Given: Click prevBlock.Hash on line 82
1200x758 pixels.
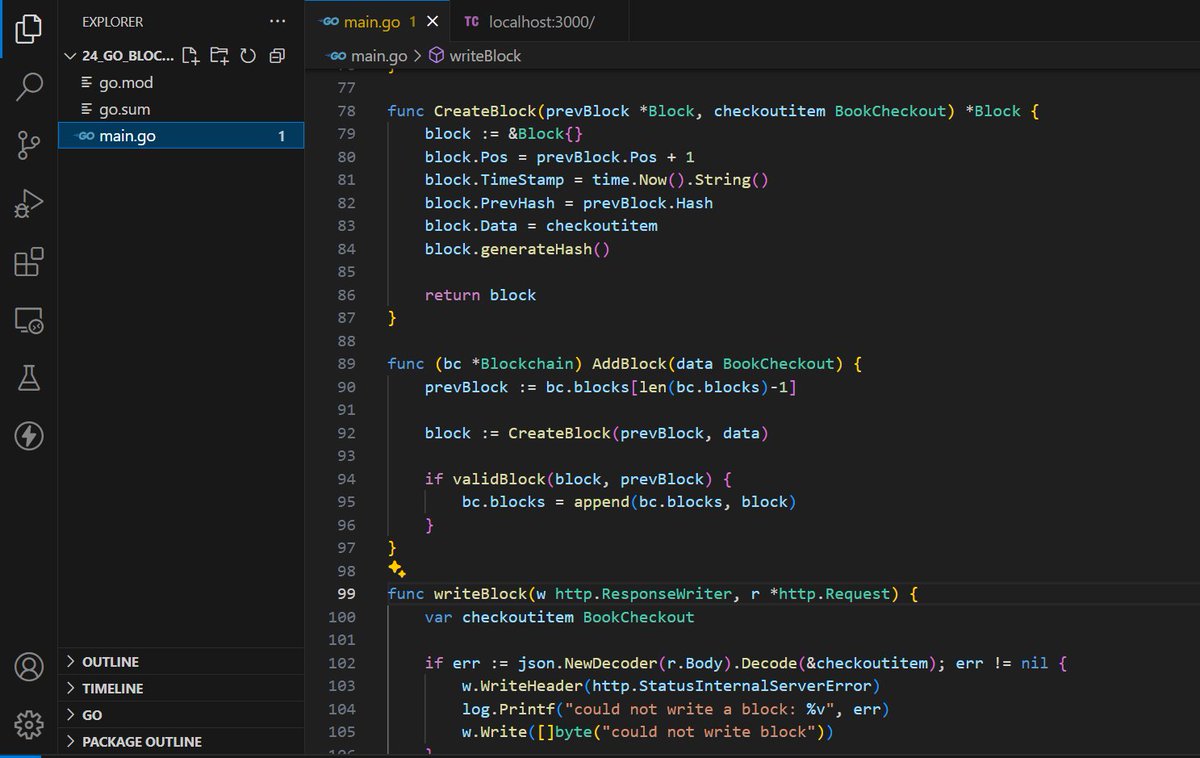Looking at the screenshot, I should pos(648,203).
